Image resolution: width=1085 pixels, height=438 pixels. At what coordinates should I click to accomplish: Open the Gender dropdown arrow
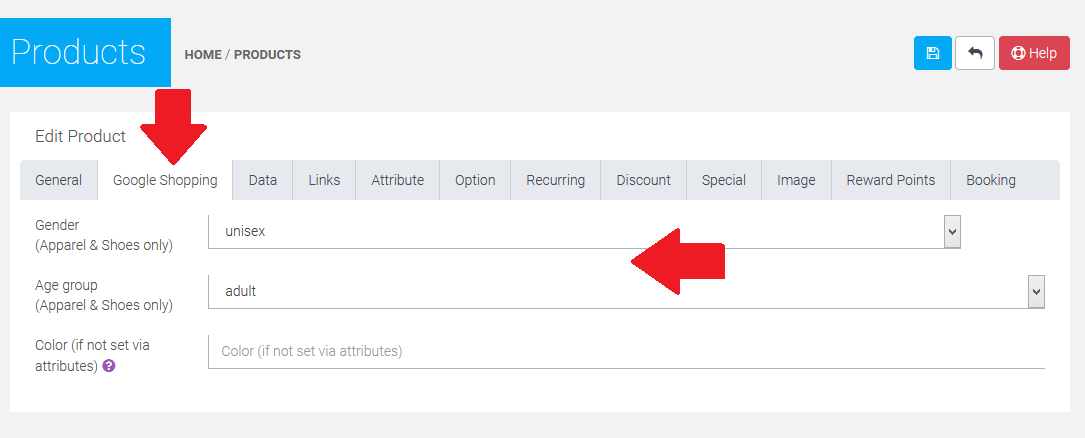(952, 232)
